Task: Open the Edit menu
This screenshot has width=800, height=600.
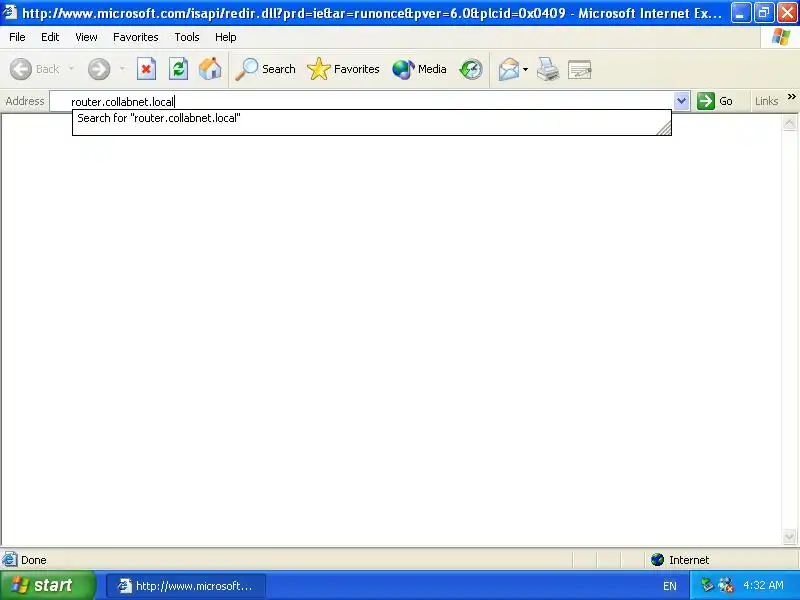Action: [50, 37]
